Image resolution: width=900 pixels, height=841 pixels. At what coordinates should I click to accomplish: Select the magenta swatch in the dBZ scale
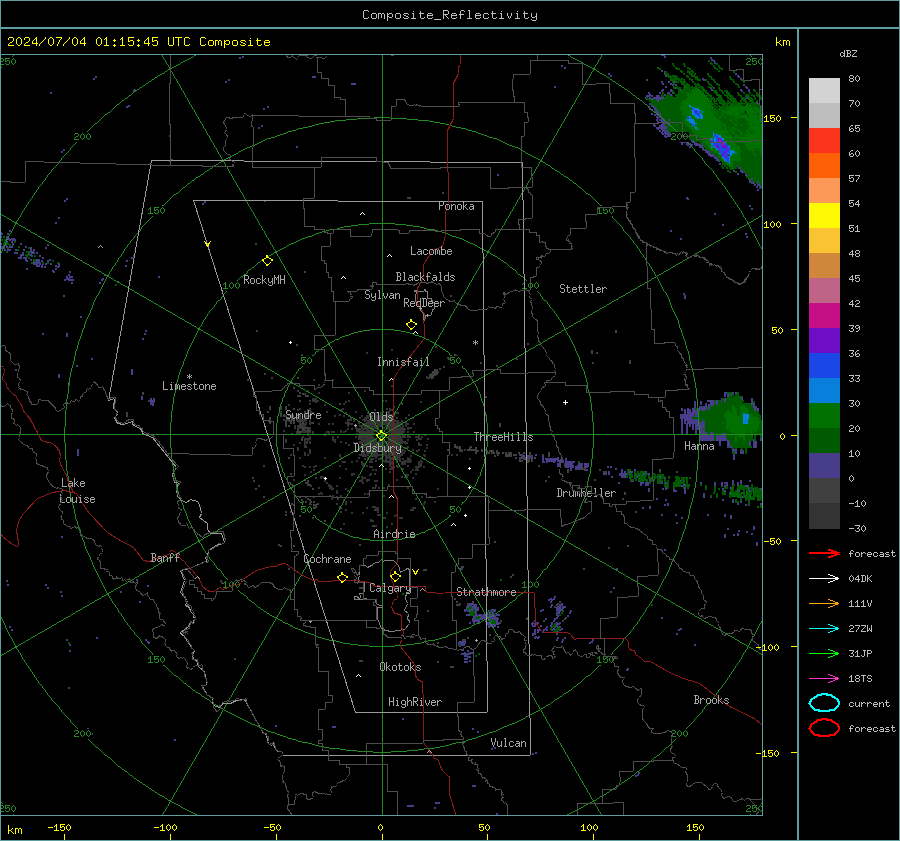pyautogui.click(x=824, y=316)
